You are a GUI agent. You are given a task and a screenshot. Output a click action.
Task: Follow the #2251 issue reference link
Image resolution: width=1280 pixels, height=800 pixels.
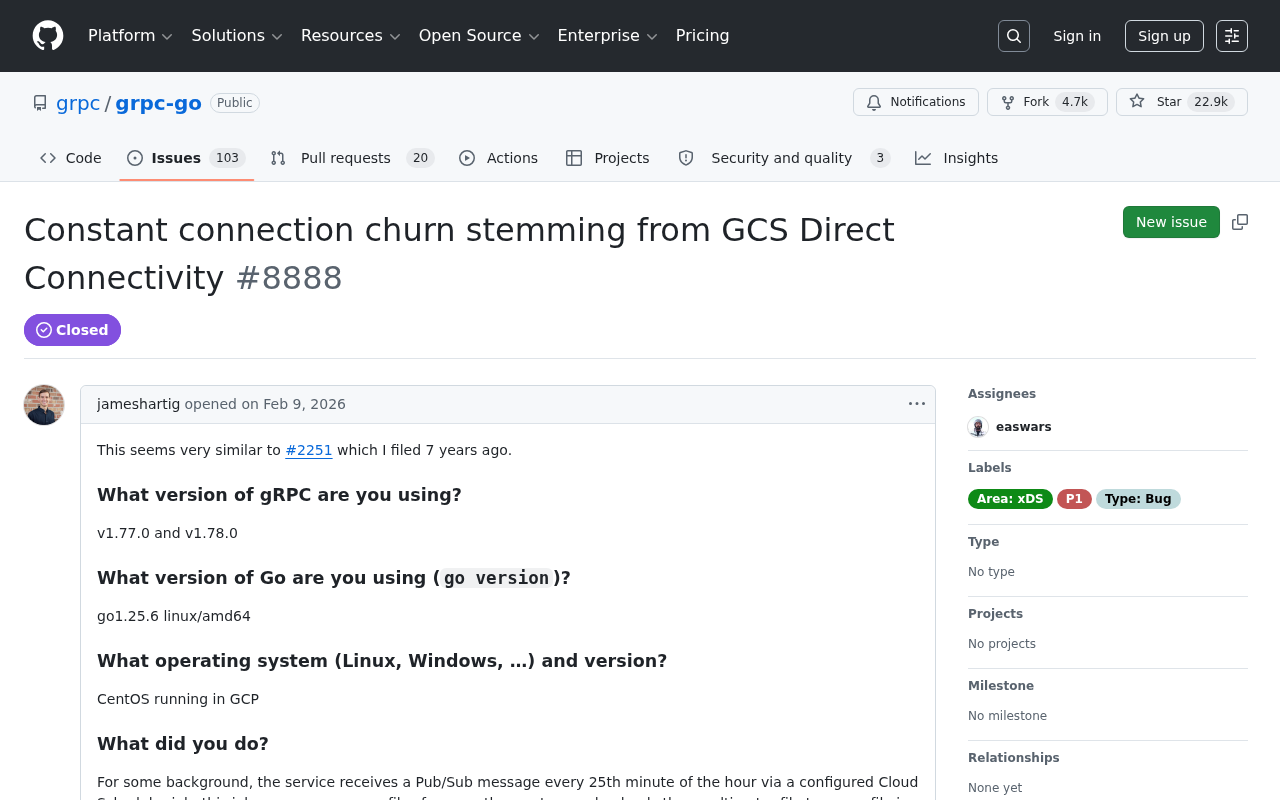[x=309, y=450]
